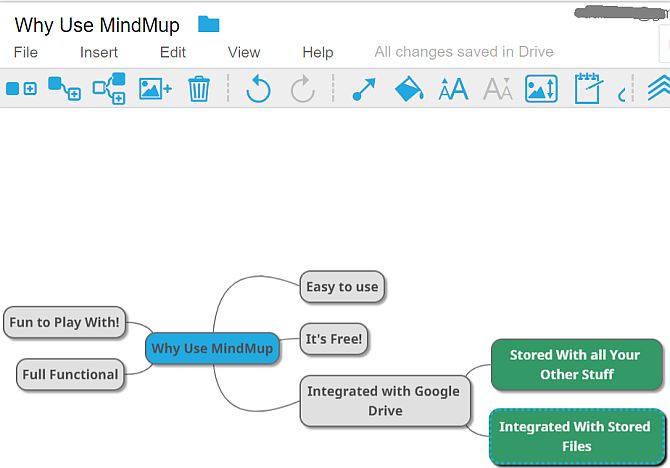The width and height of the screenshot is (670, 468).
Task: Add a root node via toolbar
Action: tap(21, 88)
